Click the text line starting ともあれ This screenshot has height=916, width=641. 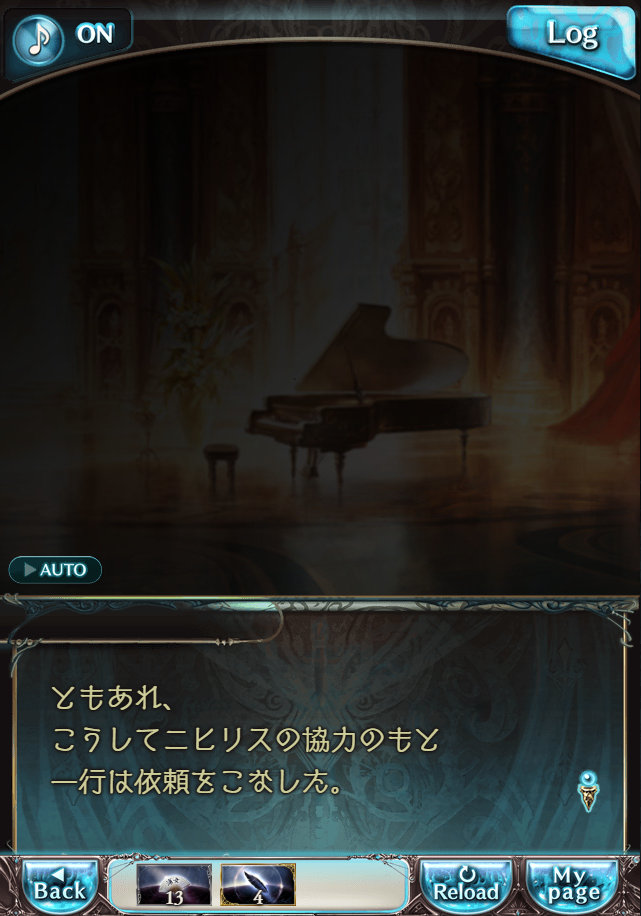[112, 698]
